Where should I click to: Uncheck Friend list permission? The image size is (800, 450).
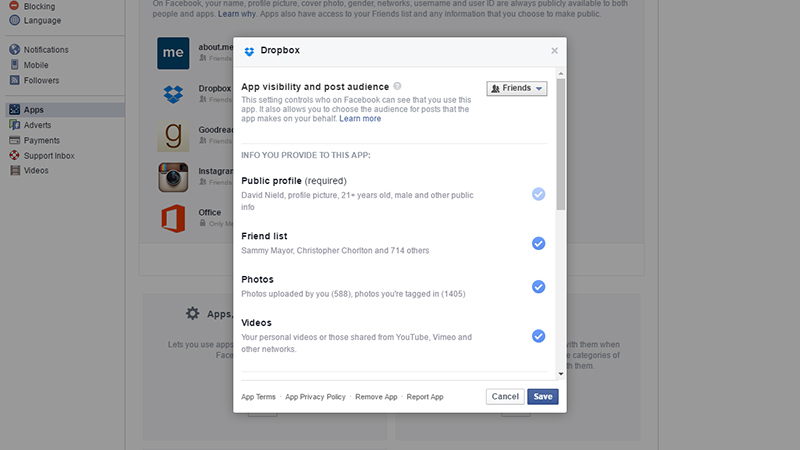pos(538,243)
